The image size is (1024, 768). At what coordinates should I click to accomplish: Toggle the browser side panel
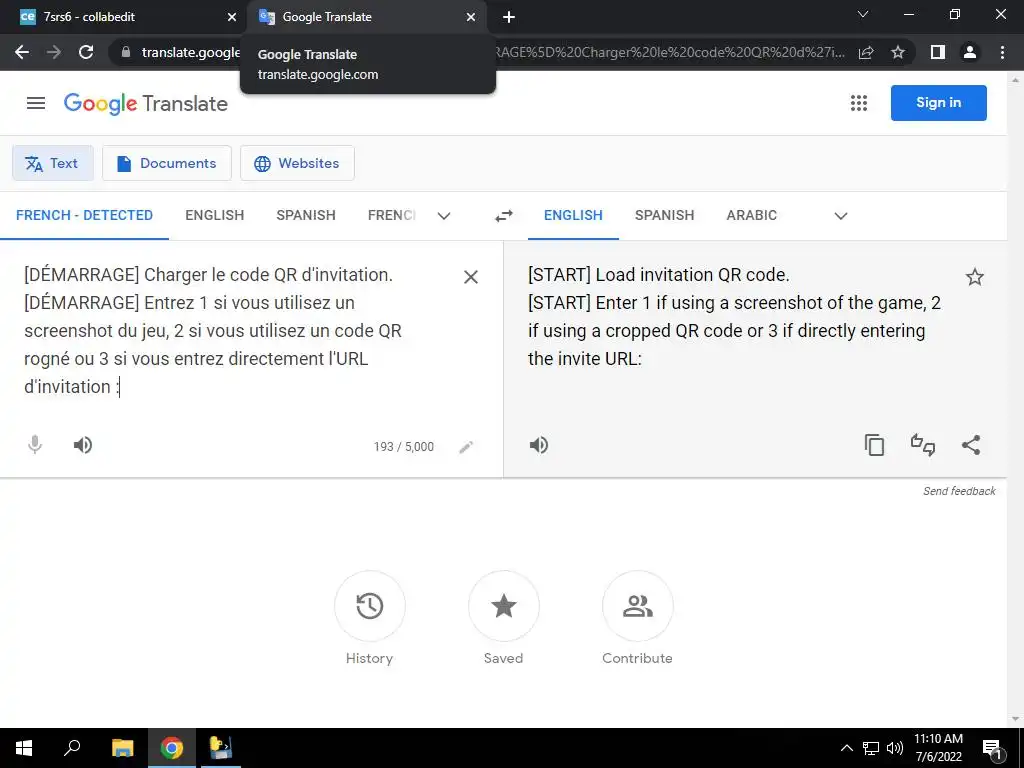(938, 52)
